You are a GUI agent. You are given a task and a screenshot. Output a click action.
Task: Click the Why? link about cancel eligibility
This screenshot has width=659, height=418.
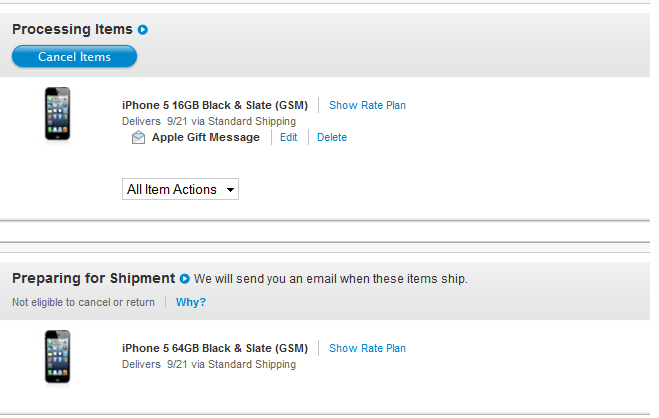(191, 302)
